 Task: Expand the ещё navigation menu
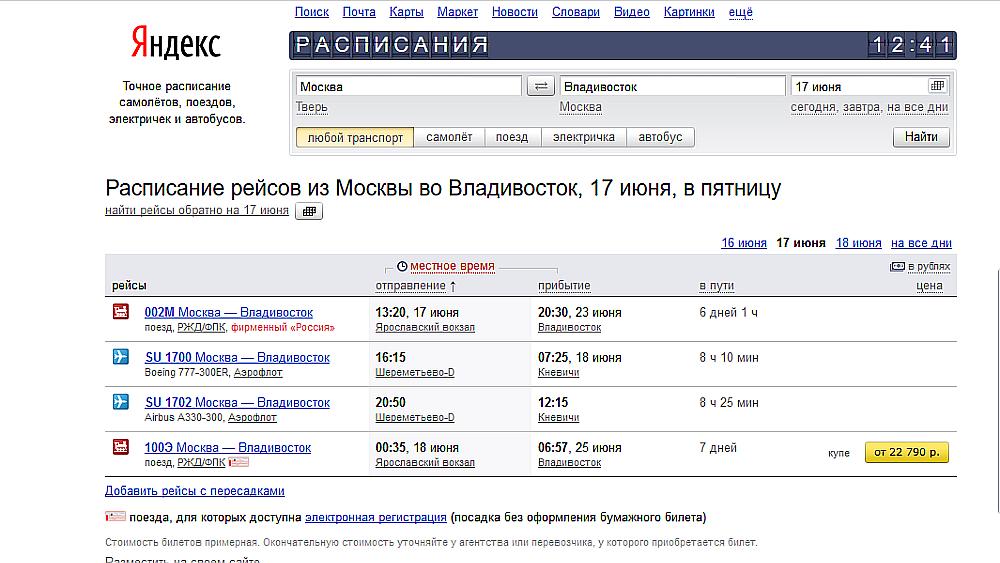click(740, 11)
